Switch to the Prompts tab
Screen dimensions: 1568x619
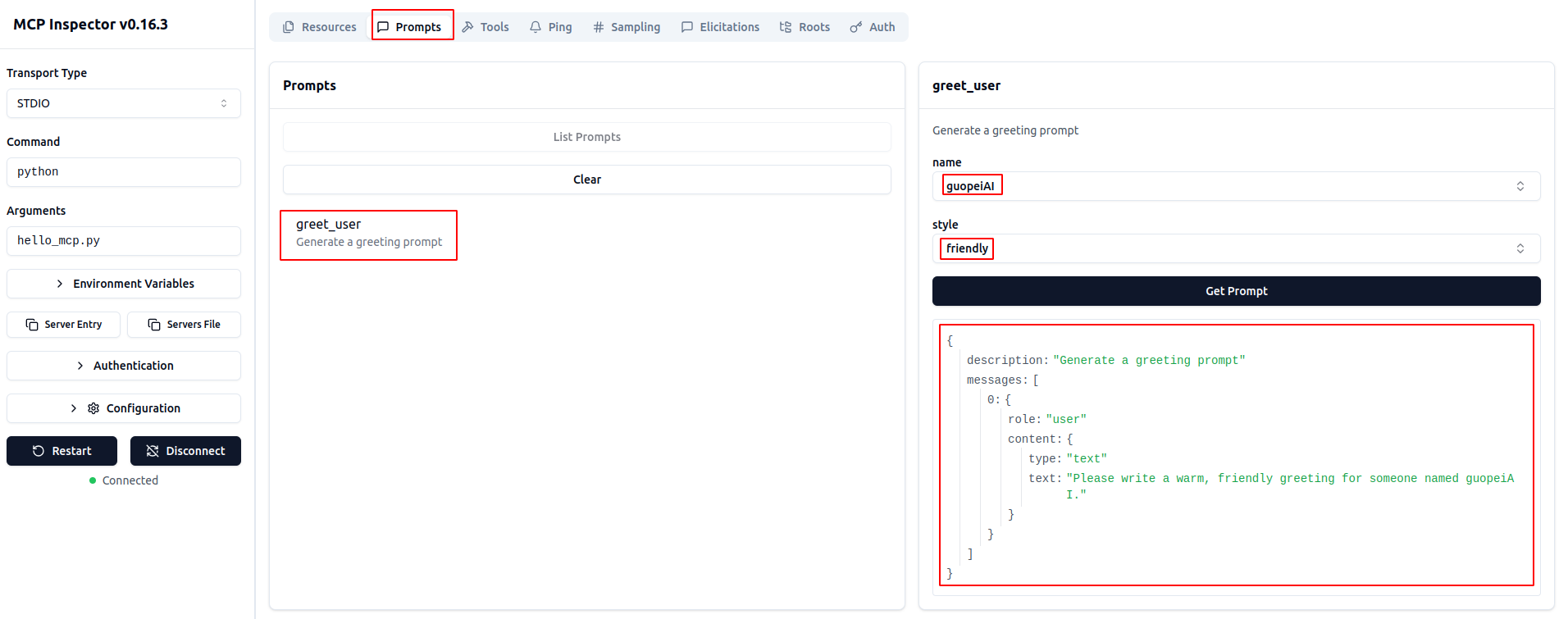coord(409,27)
